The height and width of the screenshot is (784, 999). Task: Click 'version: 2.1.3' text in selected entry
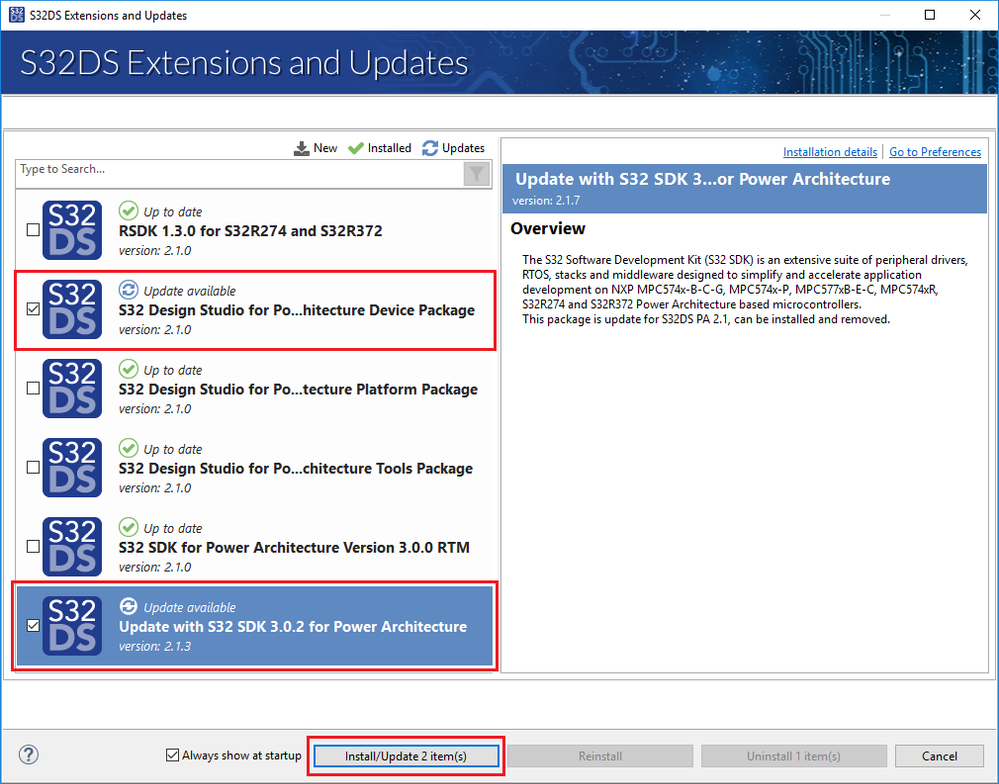pos(155,646)
